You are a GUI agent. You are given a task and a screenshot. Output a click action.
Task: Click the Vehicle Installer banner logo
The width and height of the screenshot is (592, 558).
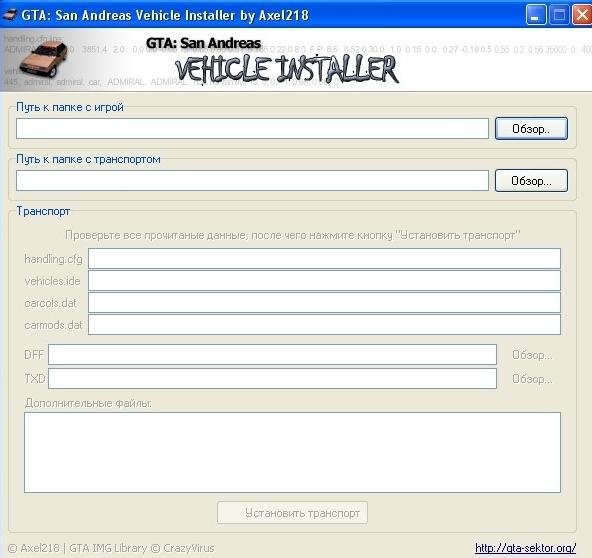pos(286,69)
